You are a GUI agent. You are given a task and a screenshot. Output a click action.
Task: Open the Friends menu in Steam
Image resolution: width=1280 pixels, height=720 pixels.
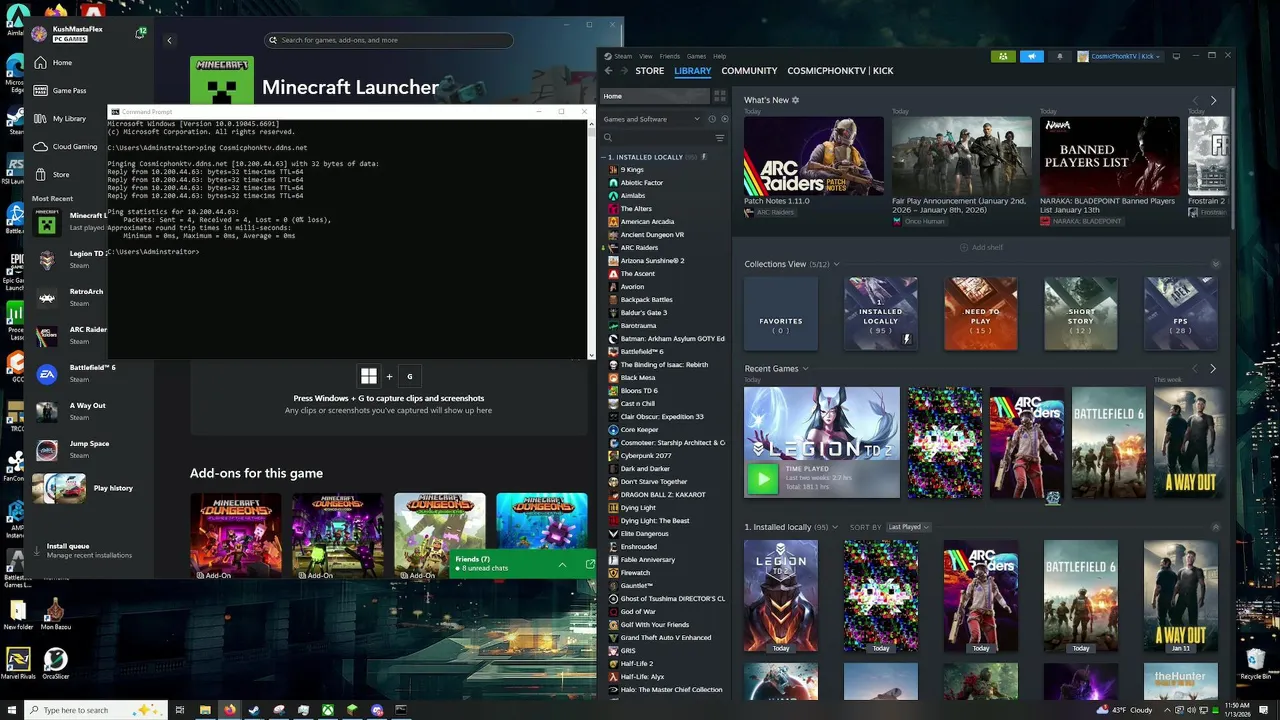coord(670,56)
